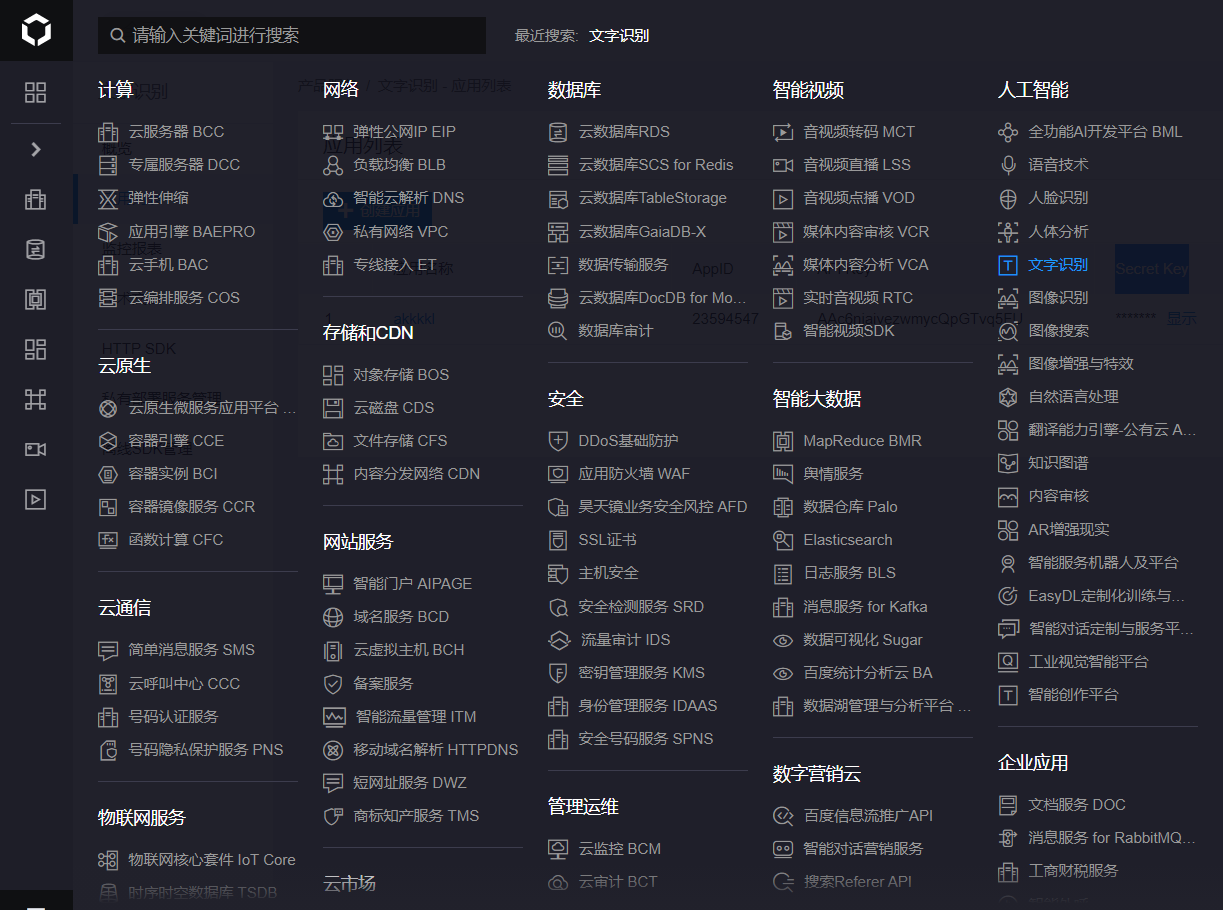This screenshot has width=1223, height=910.
Task: Open 人脸识别
Action: (x=1058, y=198)
